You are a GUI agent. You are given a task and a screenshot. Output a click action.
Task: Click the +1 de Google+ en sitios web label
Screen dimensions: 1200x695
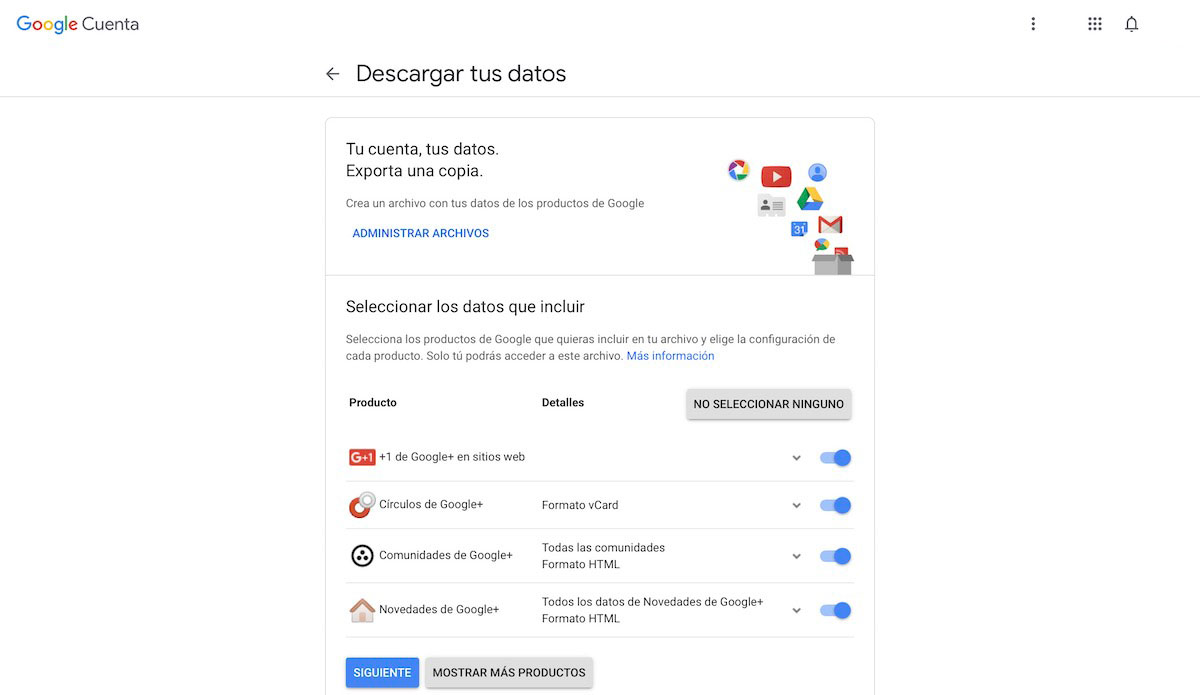point(452,456)
